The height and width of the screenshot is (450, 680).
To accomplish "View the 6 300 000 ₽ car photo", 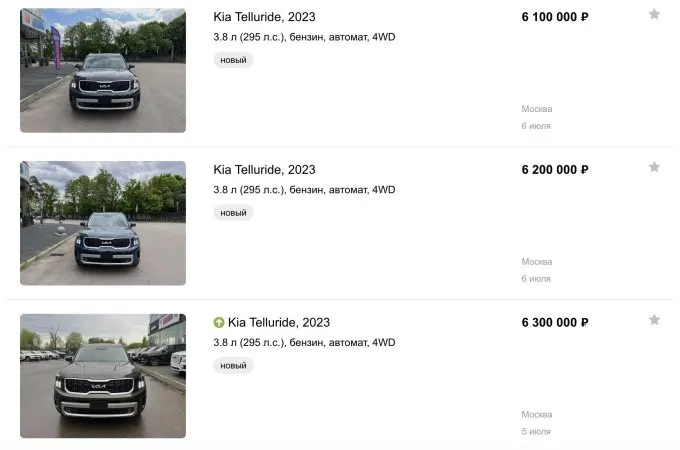I will tap(103, 376).
